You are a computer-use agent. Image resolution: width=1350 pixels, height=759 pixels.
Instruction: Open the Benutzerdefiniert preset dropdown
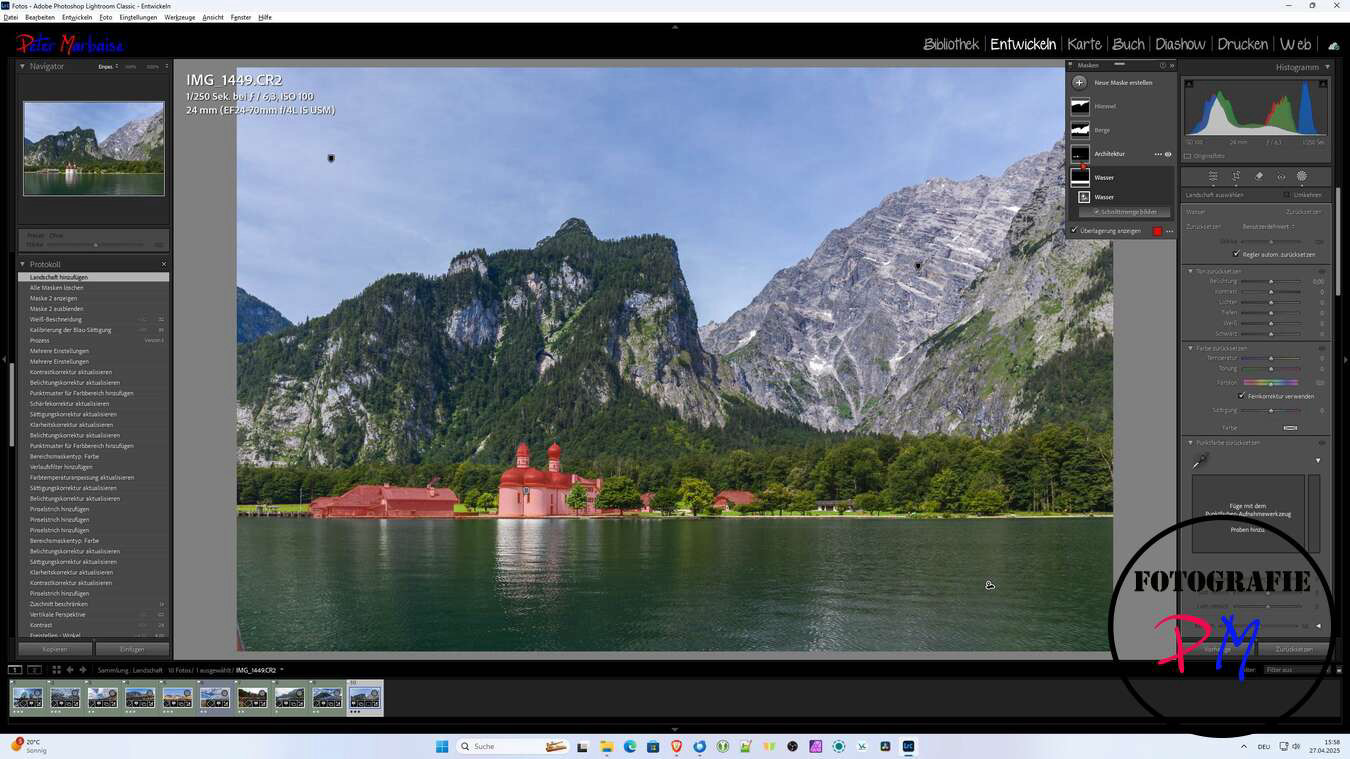point(1268,226)
